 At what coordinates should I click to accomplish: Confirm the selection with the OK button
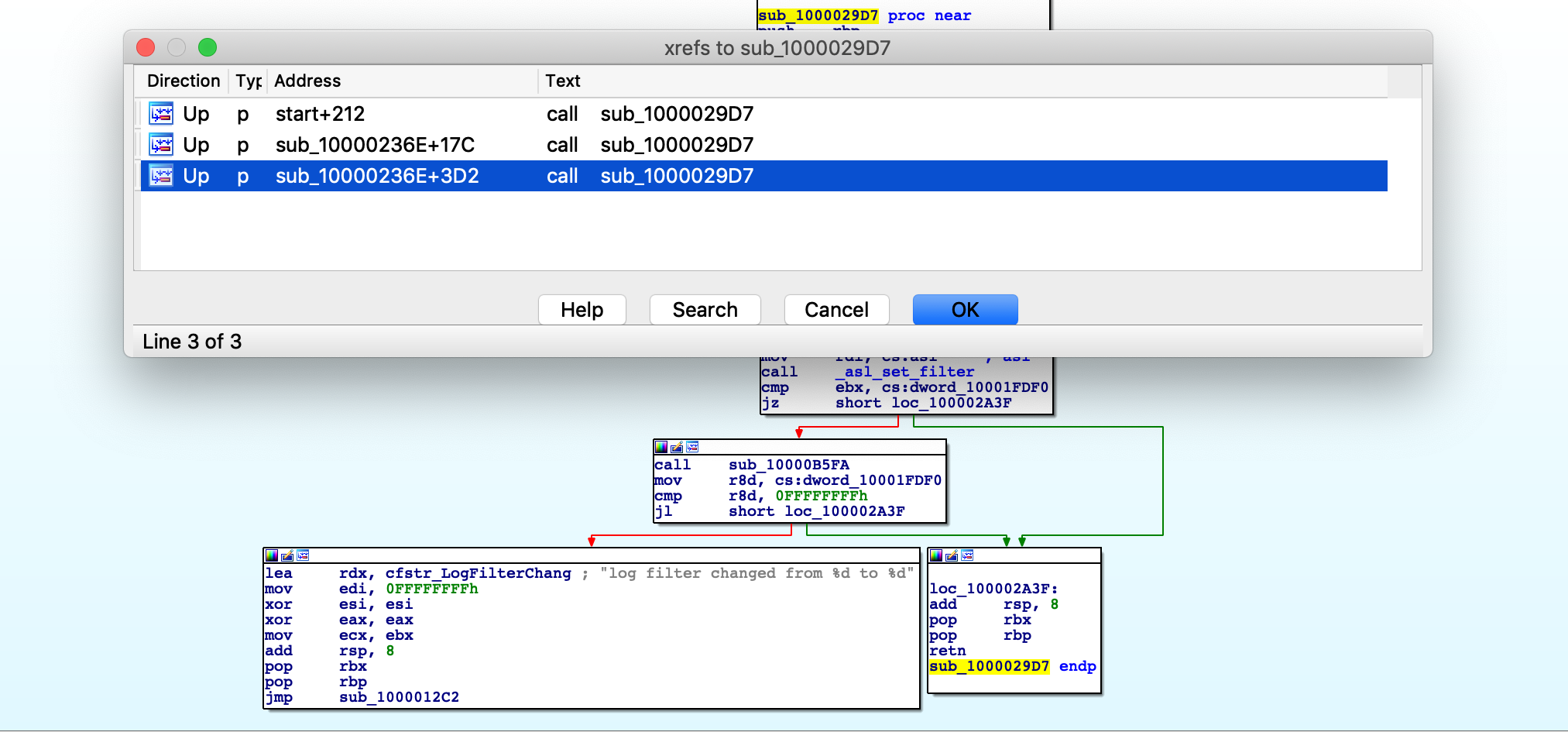tap(966, 310)
